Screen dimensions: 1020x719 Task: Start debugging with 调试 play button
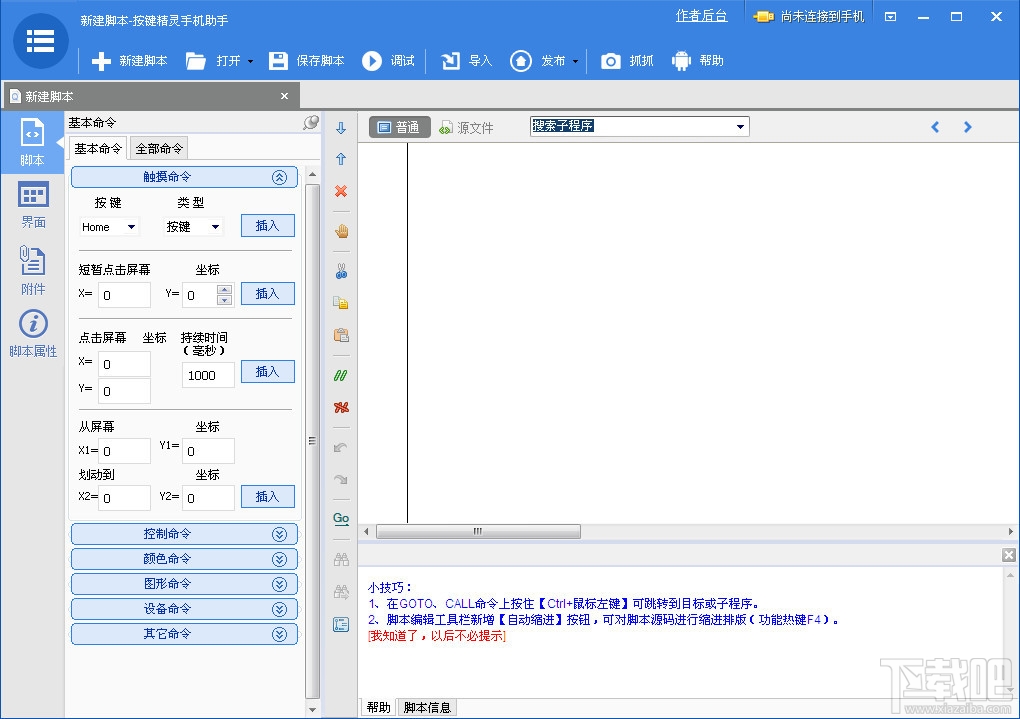tap(372, 61)
